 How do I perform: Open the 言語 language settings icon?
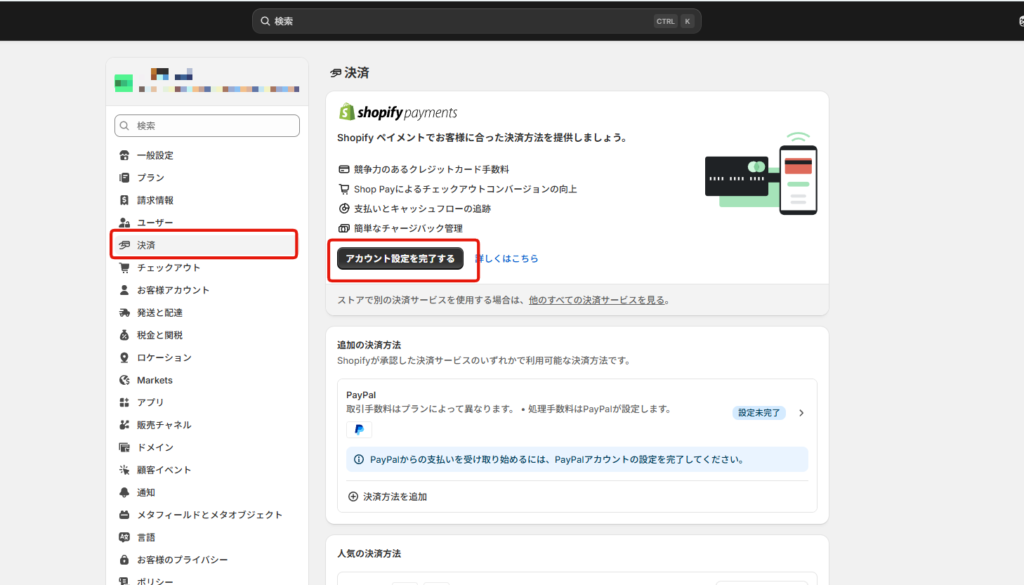pyautogui.click(x=124, y=537)
